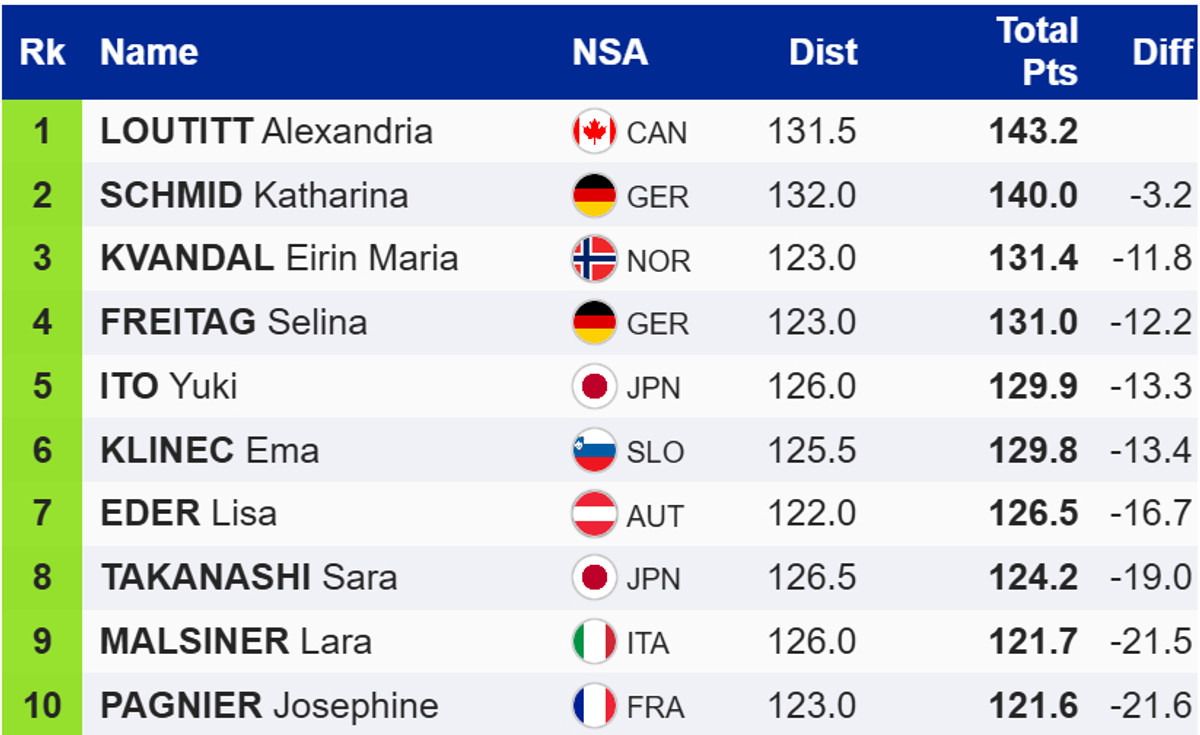Screen dimensions: 1200x735
Task: Click the NSA column header
Action: click(610, 52)
